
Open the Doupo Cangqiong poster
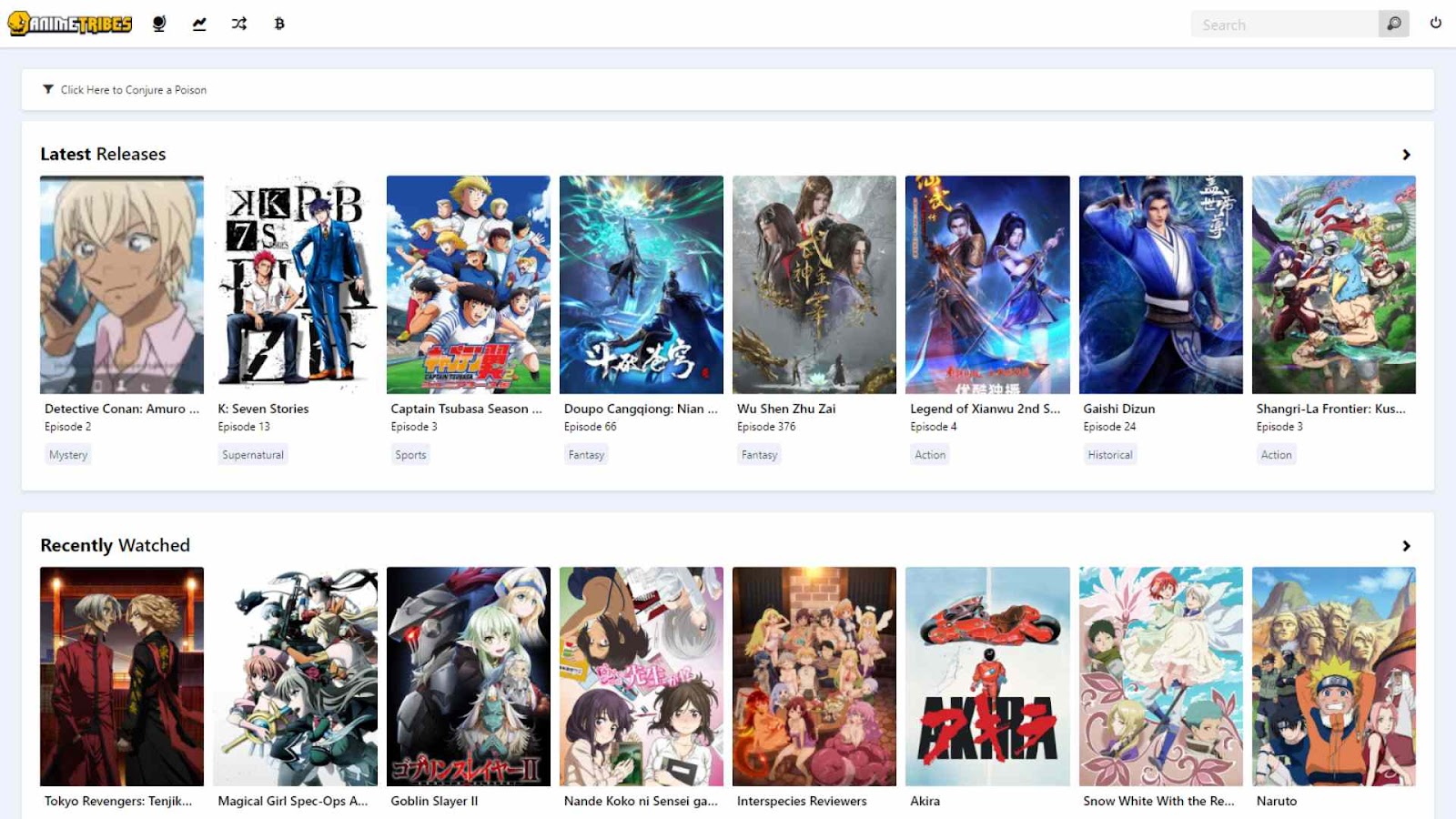(x=642, y=285)
